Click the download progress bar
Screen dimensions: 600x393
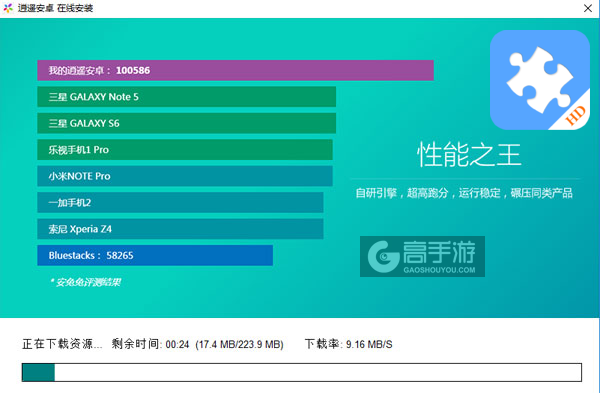pos(302,372)
